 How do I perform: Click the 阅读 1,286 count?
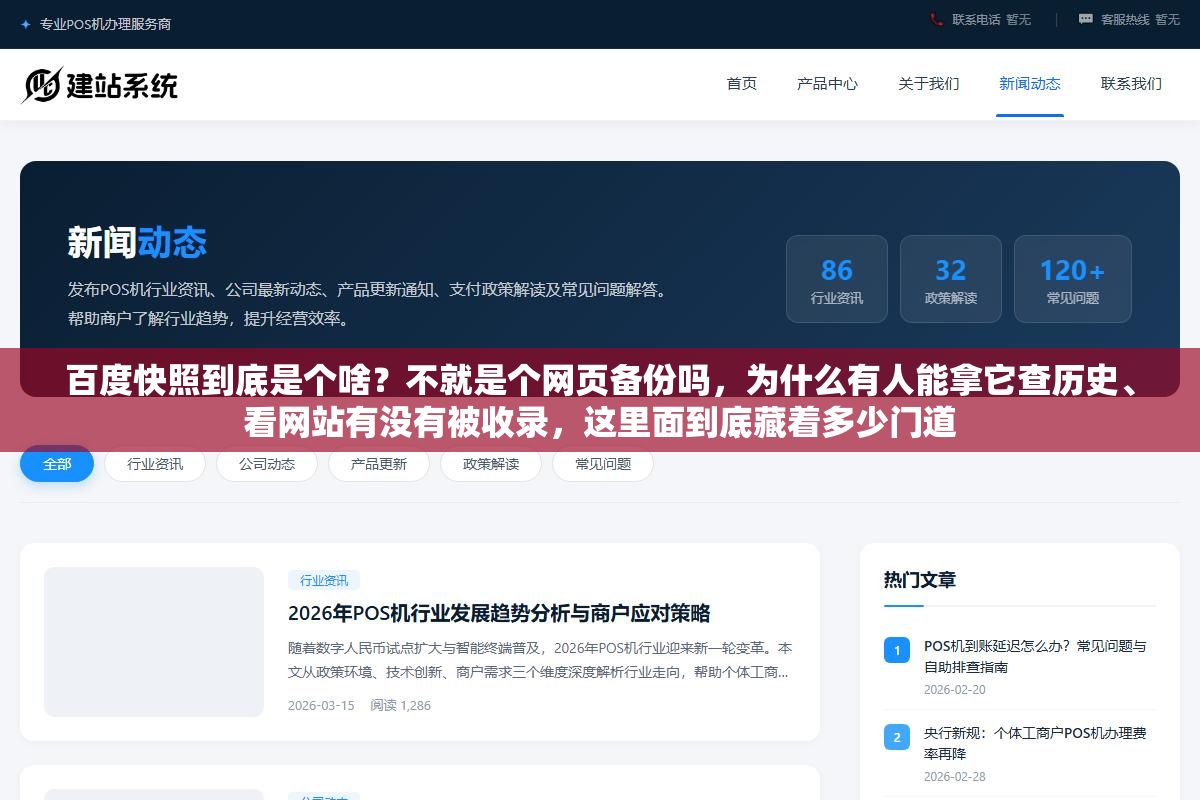(x=401, y=705)
